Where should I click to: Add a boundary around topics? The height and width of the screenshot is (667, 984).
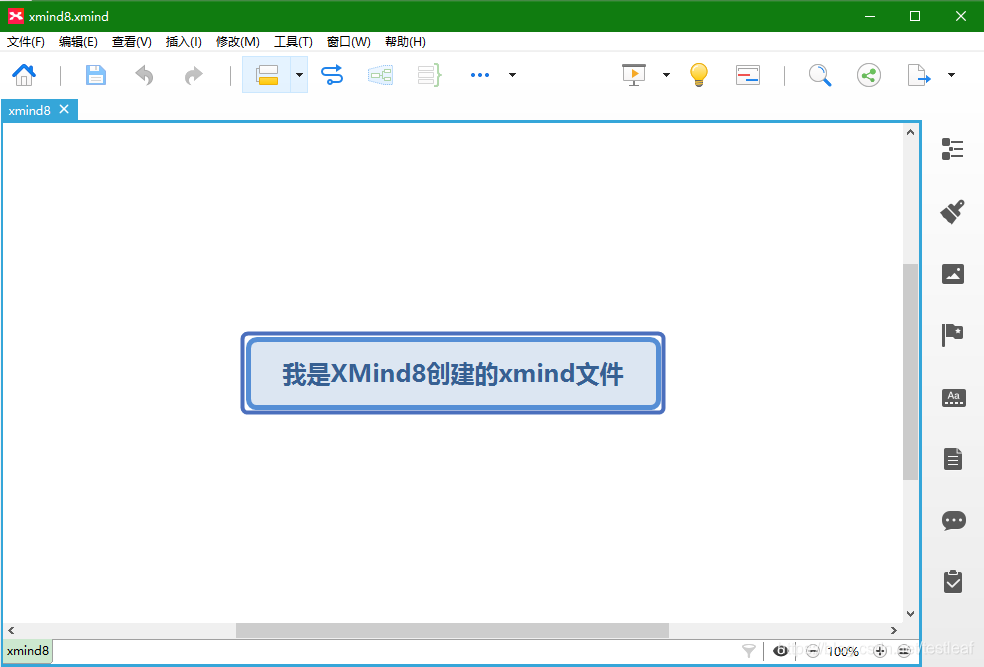point(380,75)
